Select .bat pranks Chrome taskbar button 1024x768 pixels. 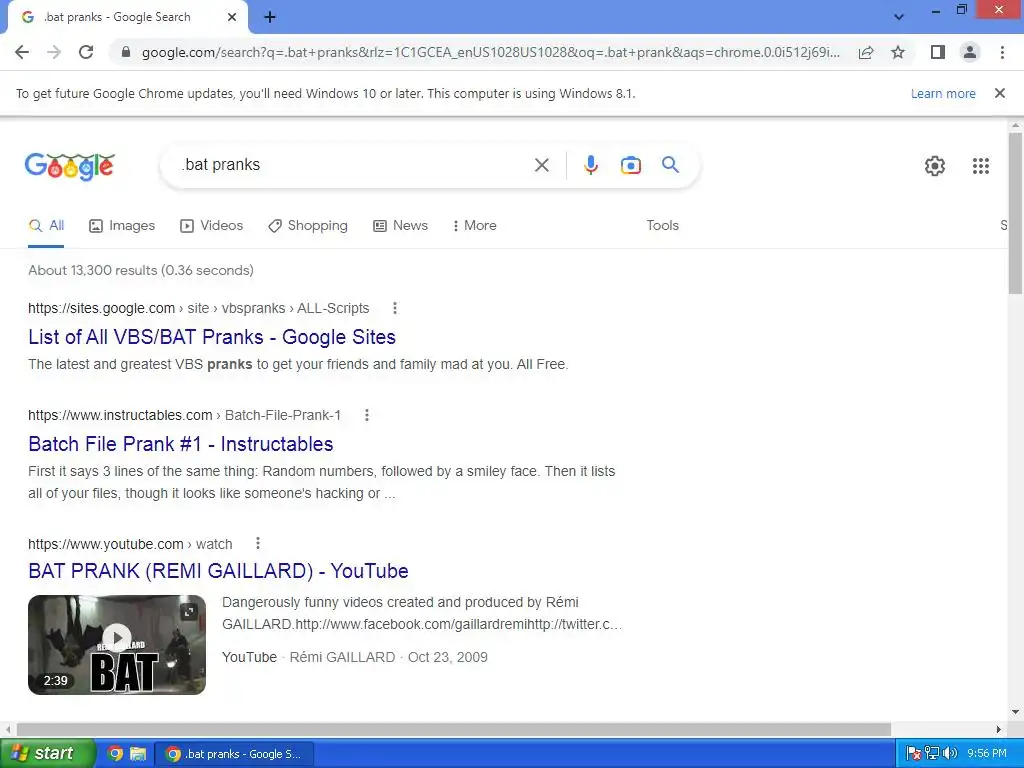click(234, 754)
